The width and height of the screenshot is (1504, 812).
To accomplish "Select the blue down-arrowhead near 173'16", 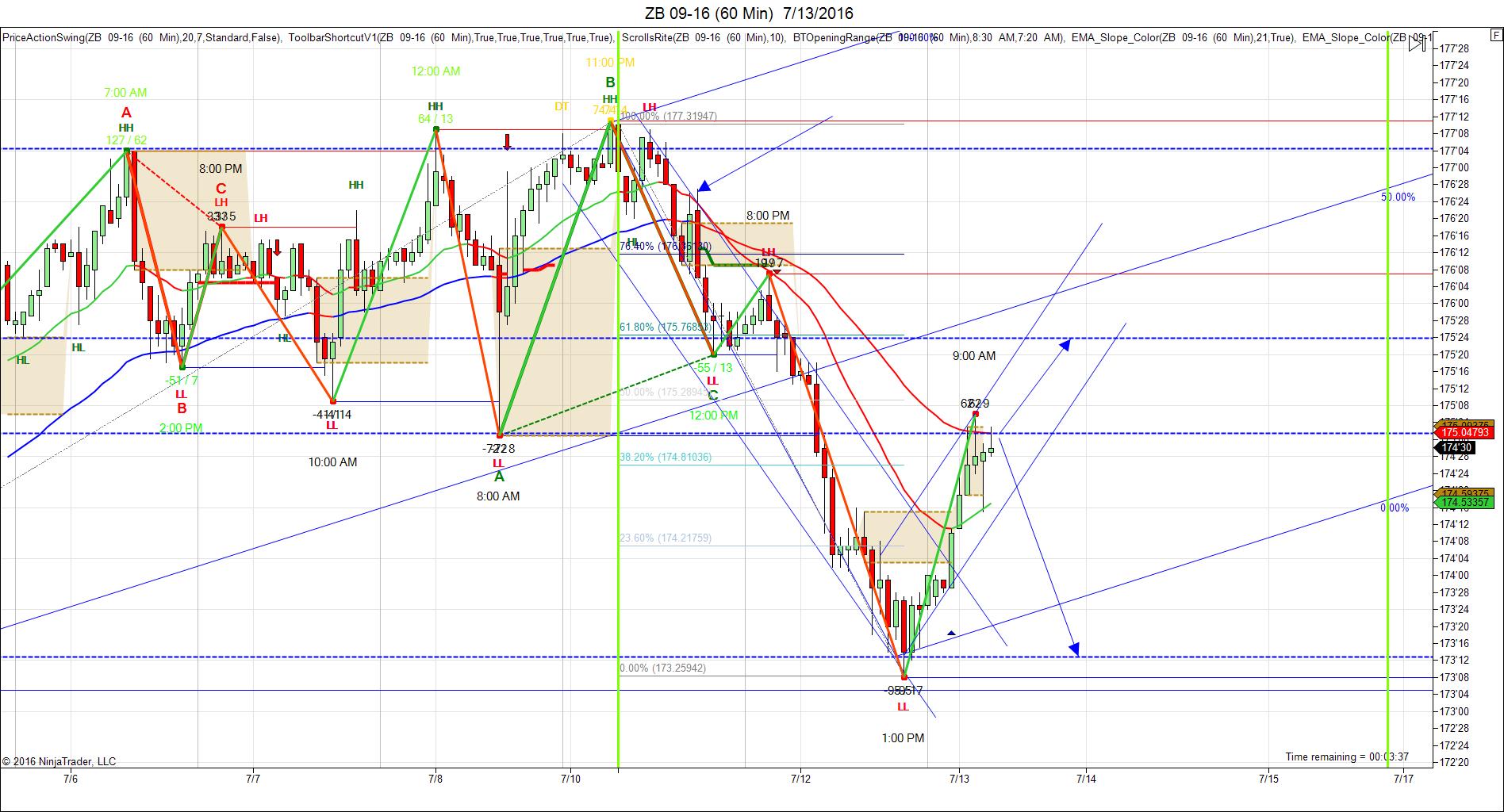I will click(x=1074, y=649).
